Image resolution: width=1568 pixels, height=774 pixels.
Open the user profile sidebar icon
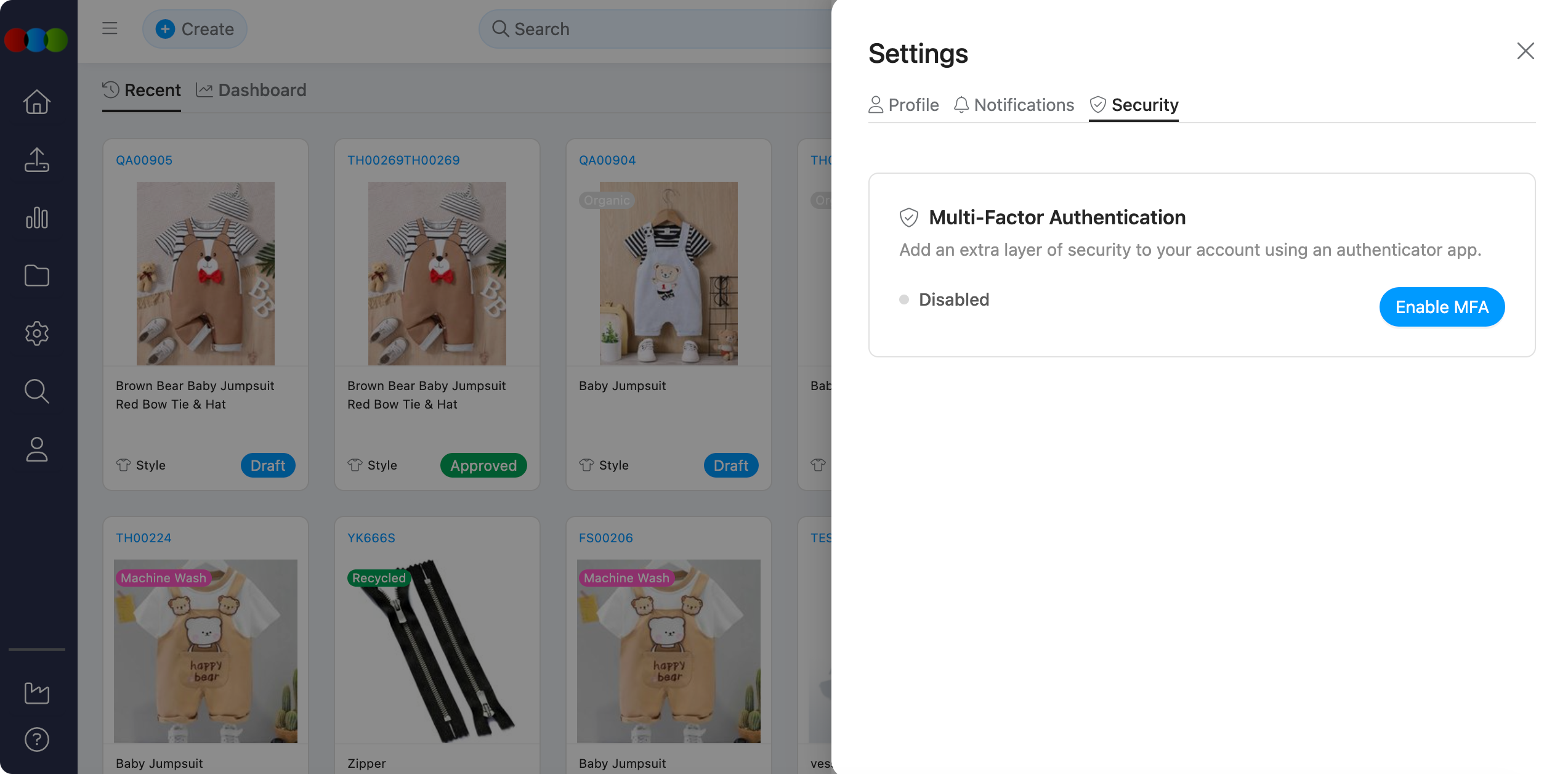[x=37, y=449]
